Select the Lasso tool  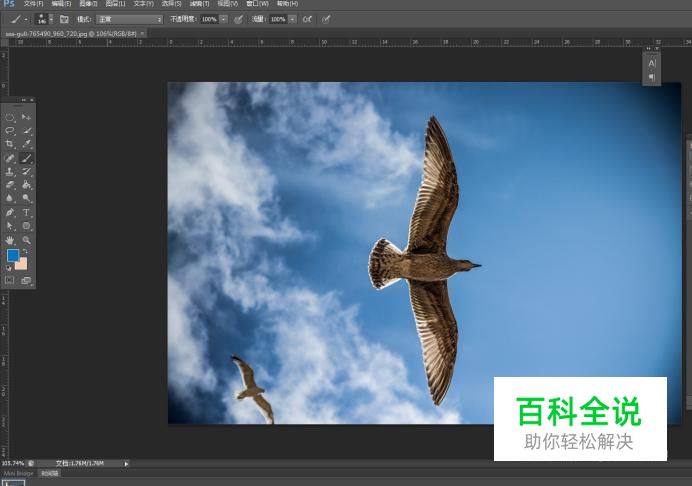click(x=10, y=131)
